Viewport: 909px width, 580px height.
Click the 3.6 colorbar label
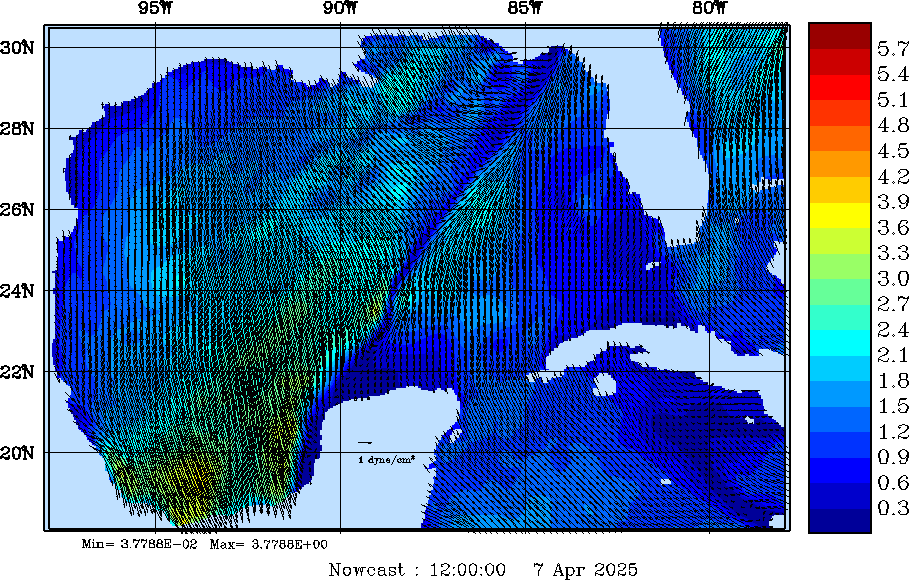[x=893, y=227]
